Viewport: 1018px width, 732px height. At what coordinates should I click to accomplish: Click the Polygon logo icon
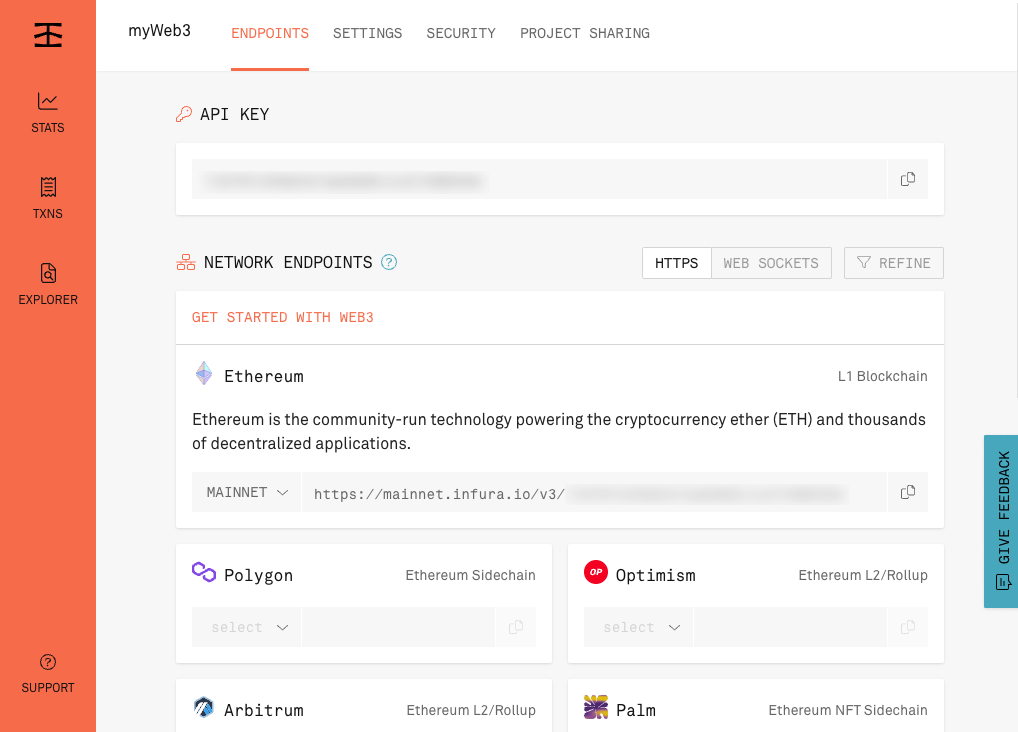tap(204, 572)
